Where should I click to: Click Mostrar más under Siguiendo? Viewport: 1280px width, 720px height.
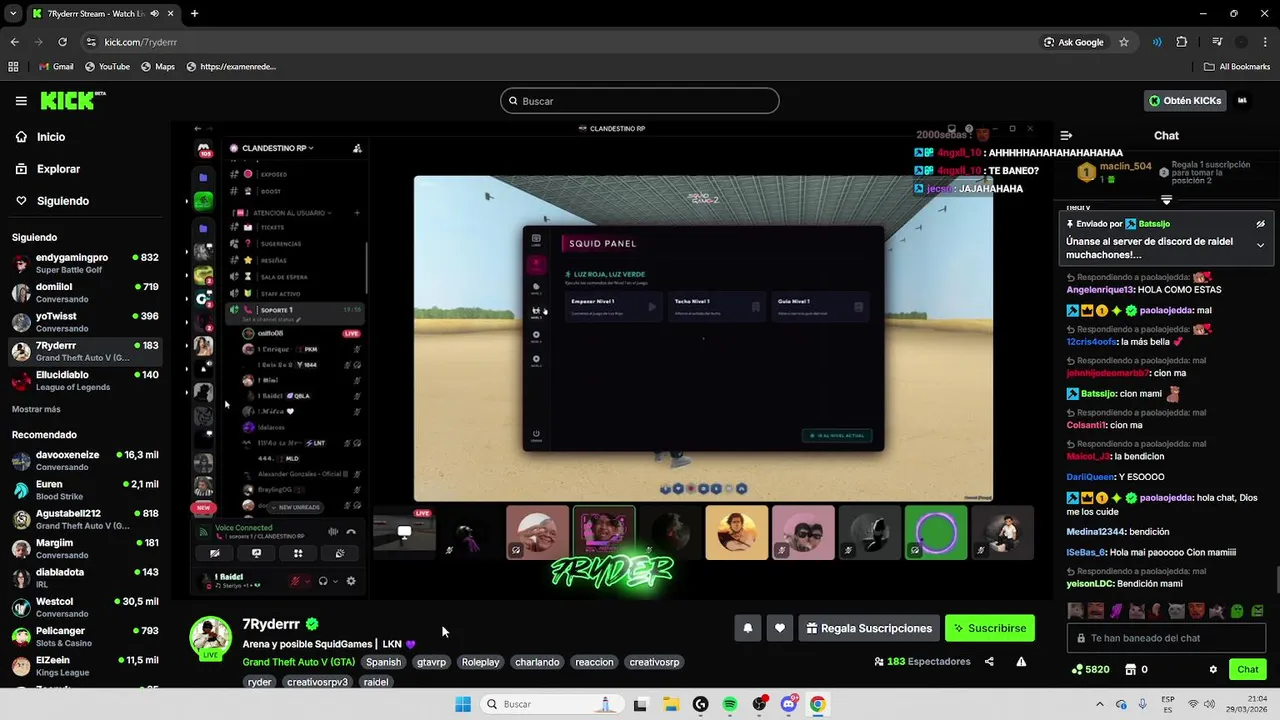(x=36, y=409)
